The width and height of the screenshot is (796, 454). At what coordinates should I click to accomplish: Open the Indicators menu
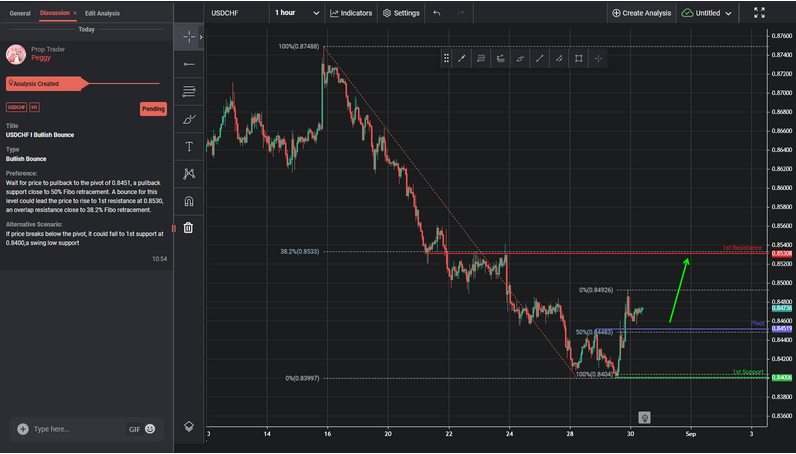tap(351, 13)
